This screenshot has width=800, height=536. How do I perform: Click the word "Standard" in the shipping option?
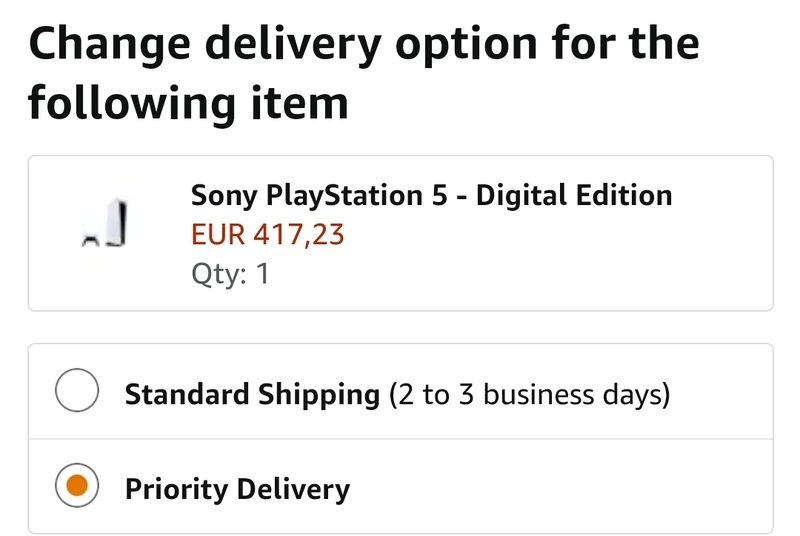tap(183, 394)
